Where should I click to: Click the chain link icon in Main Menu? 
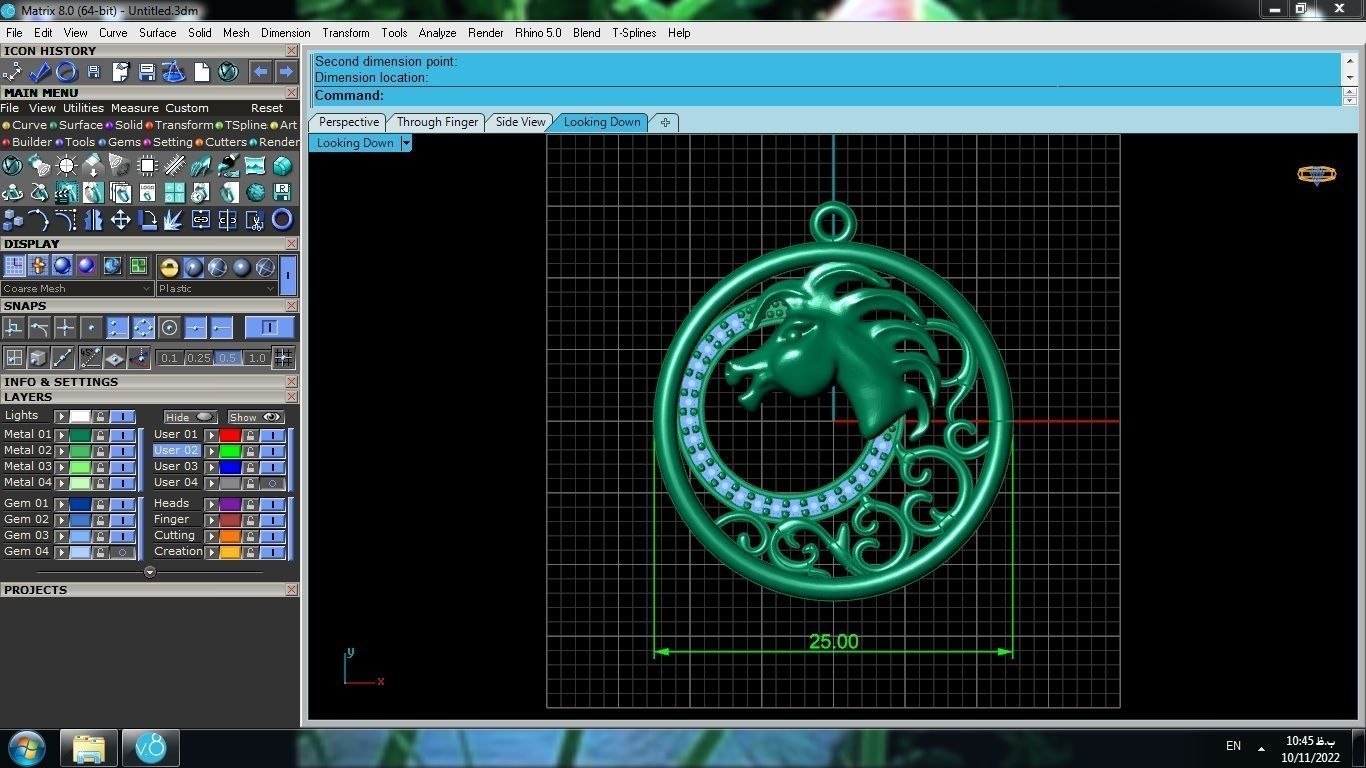click(201, 219)
